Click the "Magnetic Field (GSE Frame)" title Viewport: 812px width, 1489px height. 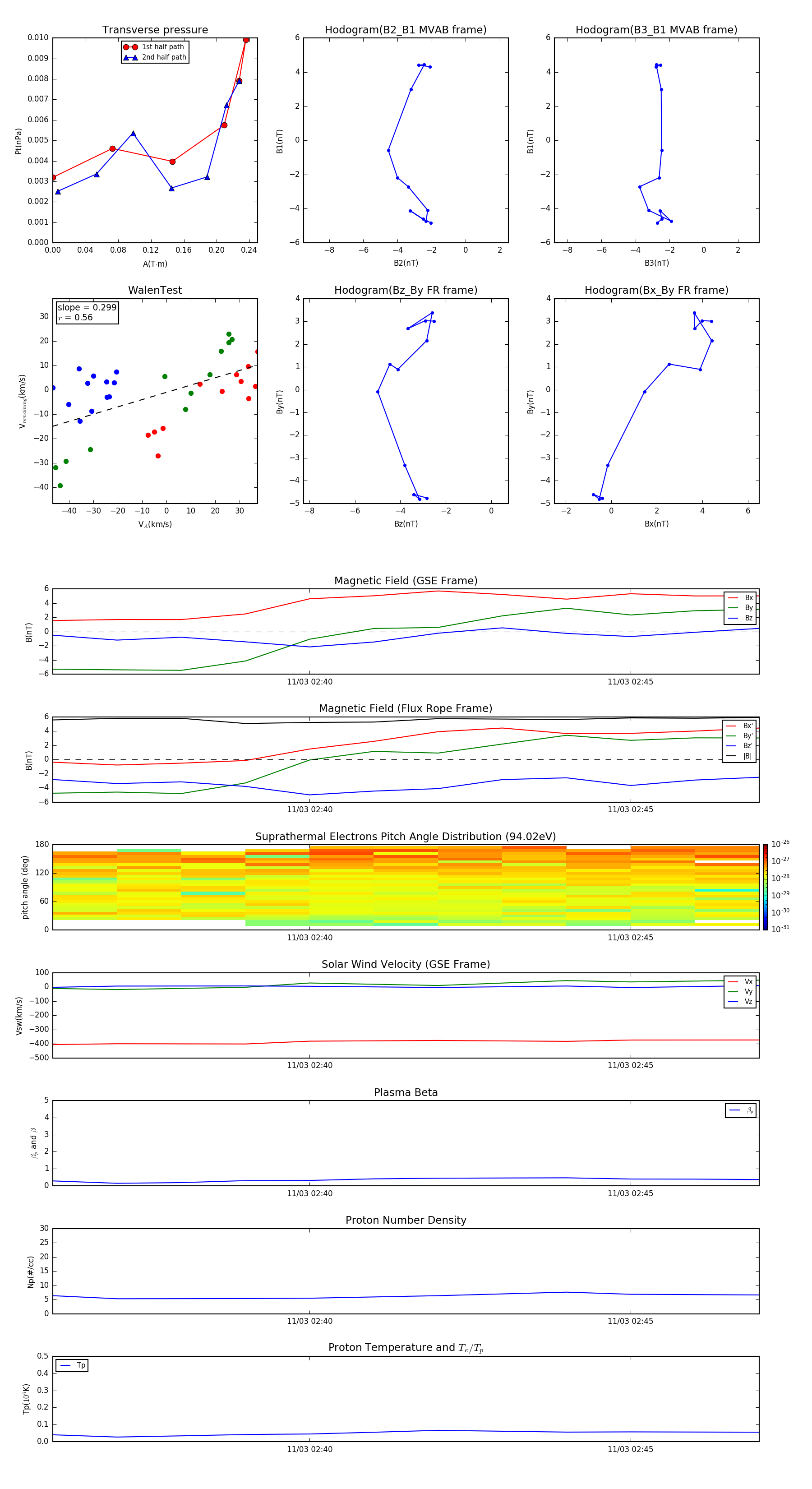click(x=406, y=581)
